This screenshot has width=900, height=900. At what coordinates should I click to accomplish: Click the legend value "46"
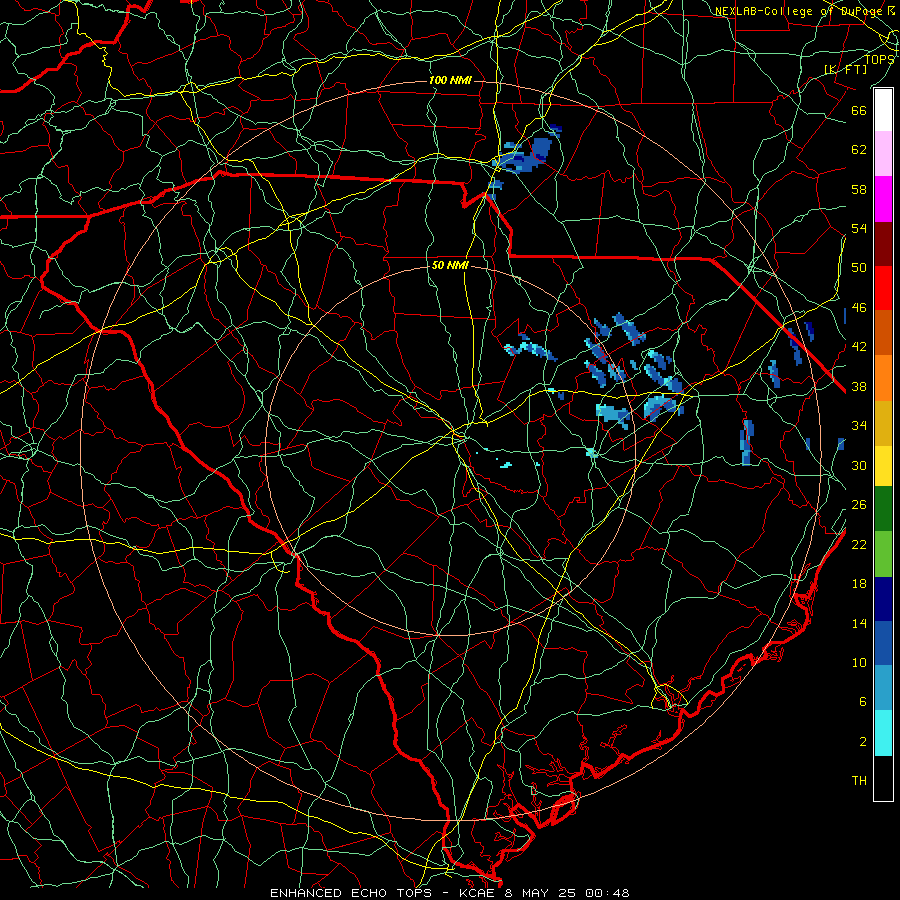pos(859,308)
